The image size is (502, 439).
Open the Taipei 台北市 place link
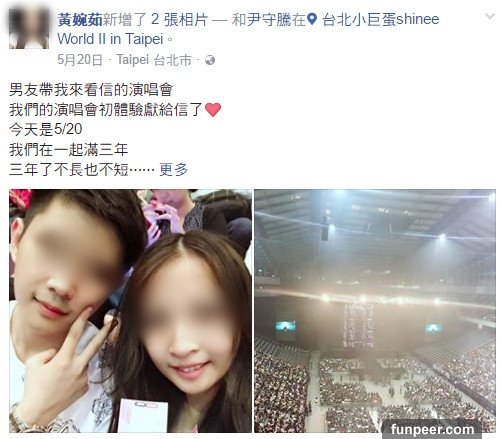[x=154, y=60]
